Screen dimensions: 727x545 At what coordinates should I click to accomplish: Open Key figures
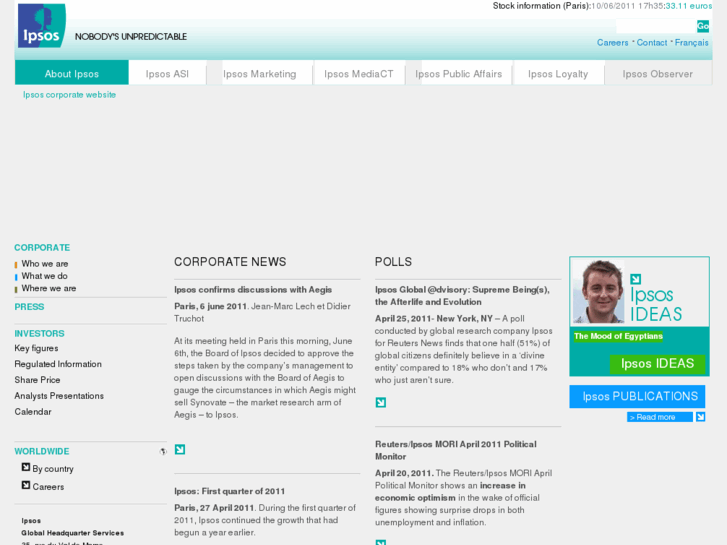point(36,348)
